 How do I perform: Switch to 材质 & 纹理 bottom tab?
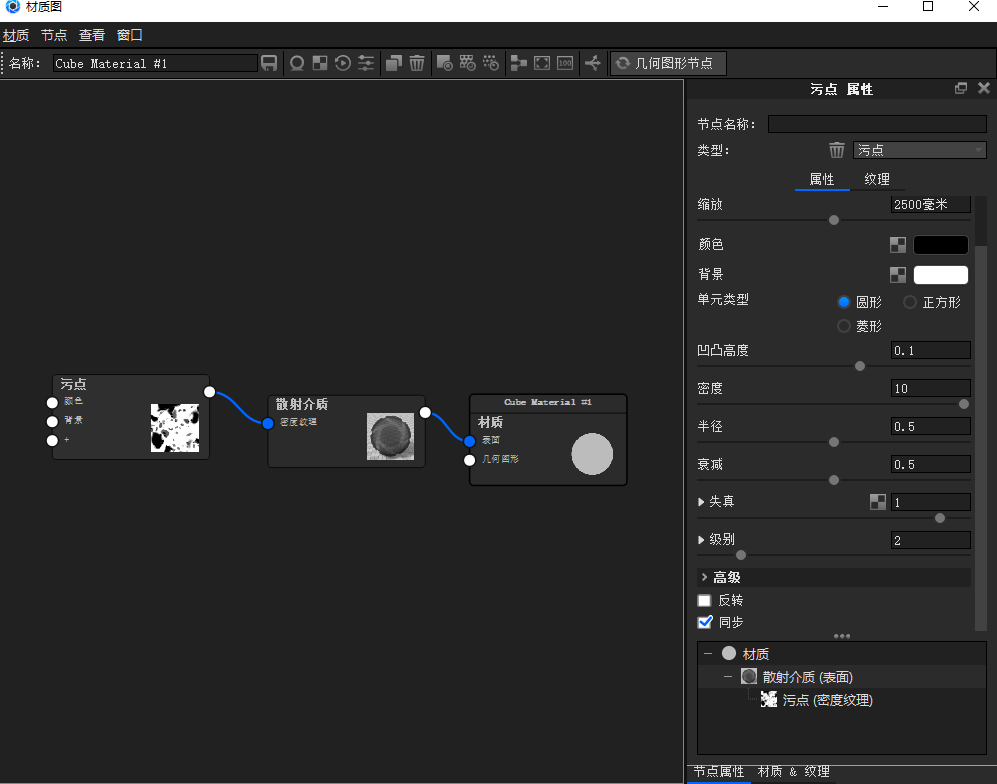pyautogui.click(x=794, y=772)
